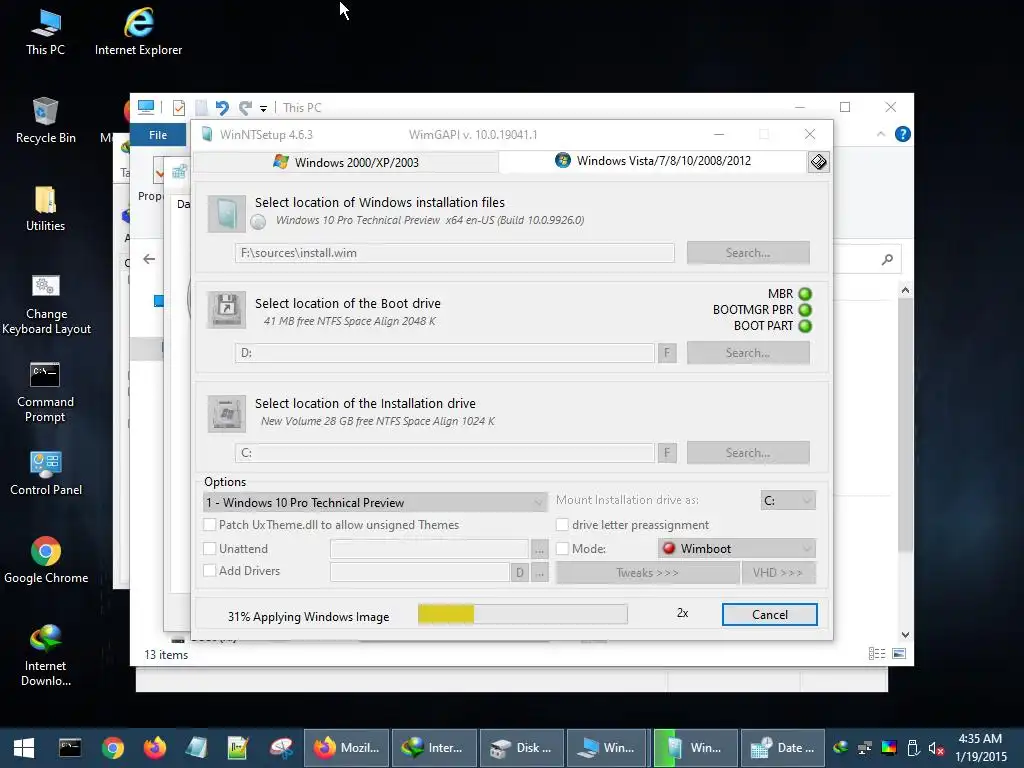The image size is (1024, 768).
Task: Switch to Disk Management taskbar window
Action: tap(522, 748)
